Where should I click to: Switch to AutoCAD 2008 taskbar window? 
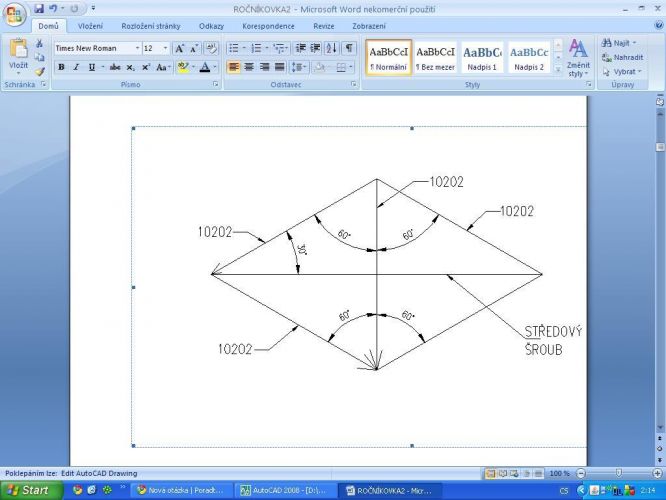click(x=286, y=491)
